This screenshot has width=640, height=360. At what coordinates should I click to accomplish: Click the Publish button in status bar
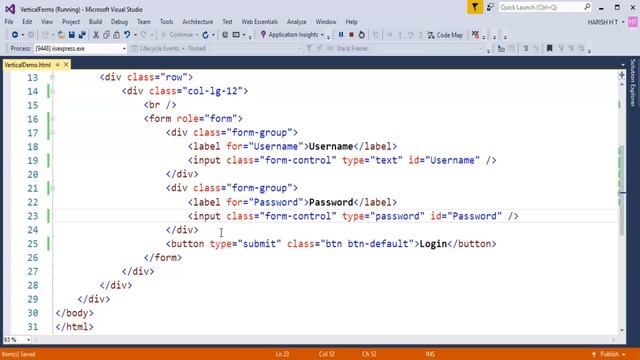click(609, 354)
